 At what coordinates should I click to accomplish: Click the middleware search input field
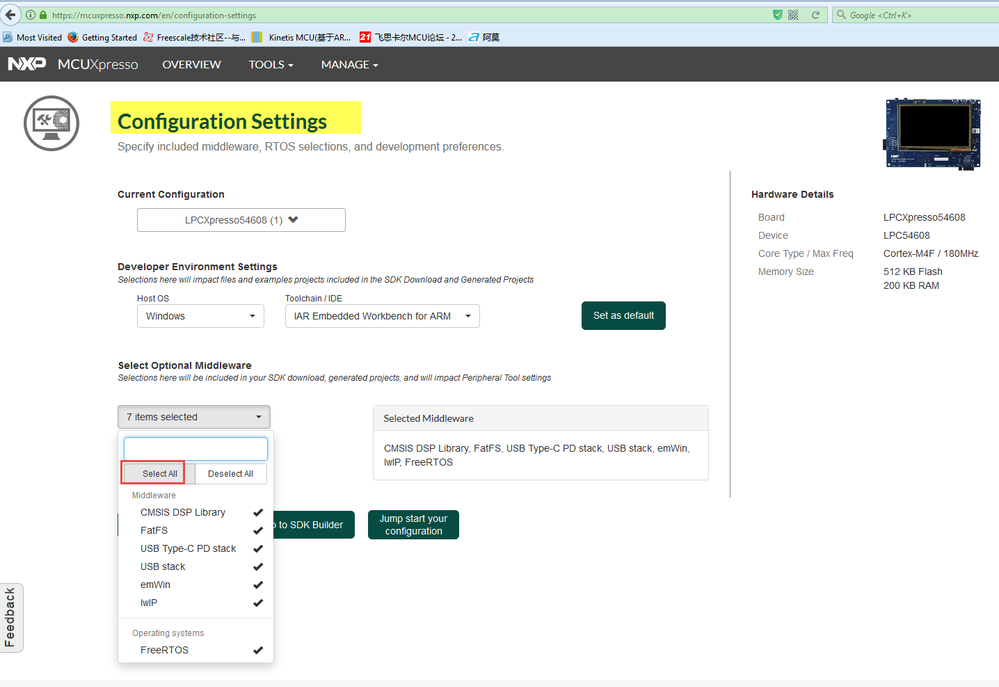tap(196, 449)
